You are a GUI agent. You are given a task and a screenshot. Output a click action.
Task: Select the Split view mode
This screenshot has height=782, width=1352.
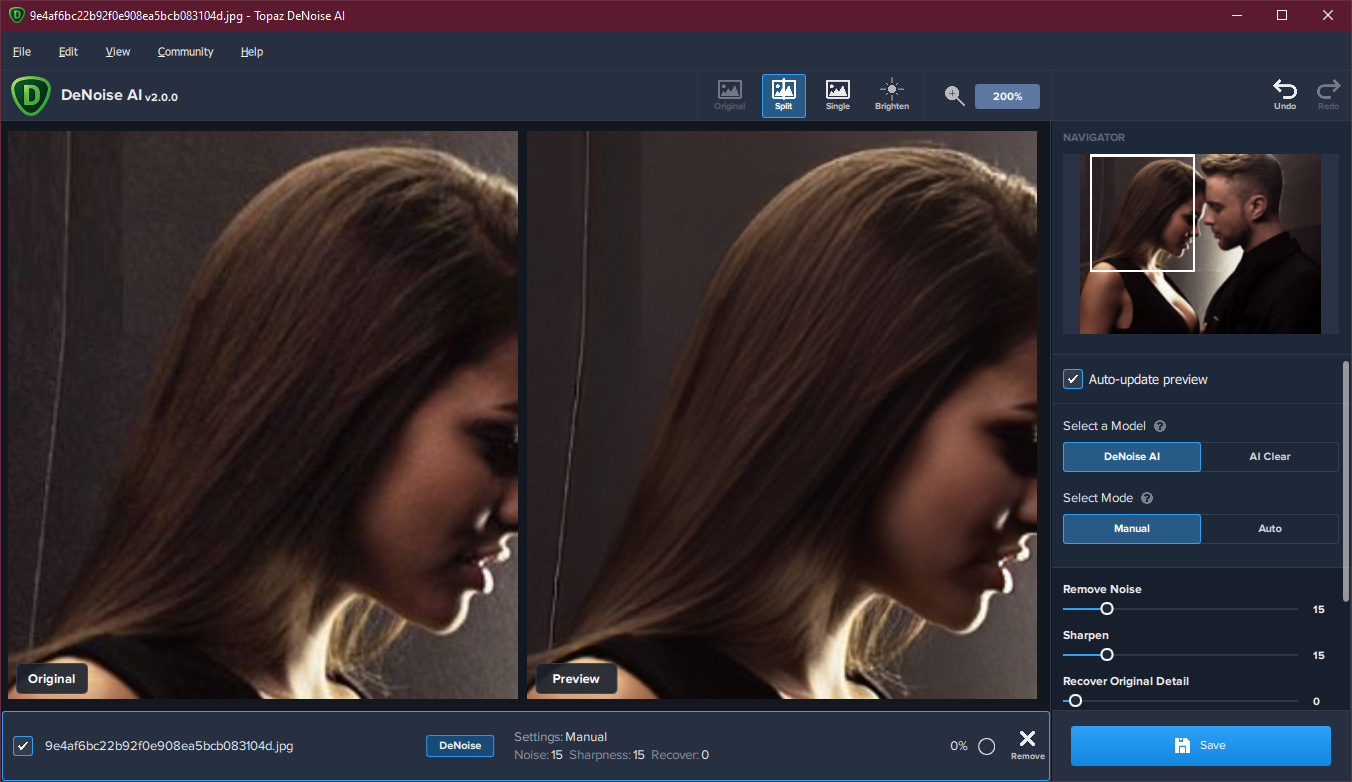784,96
